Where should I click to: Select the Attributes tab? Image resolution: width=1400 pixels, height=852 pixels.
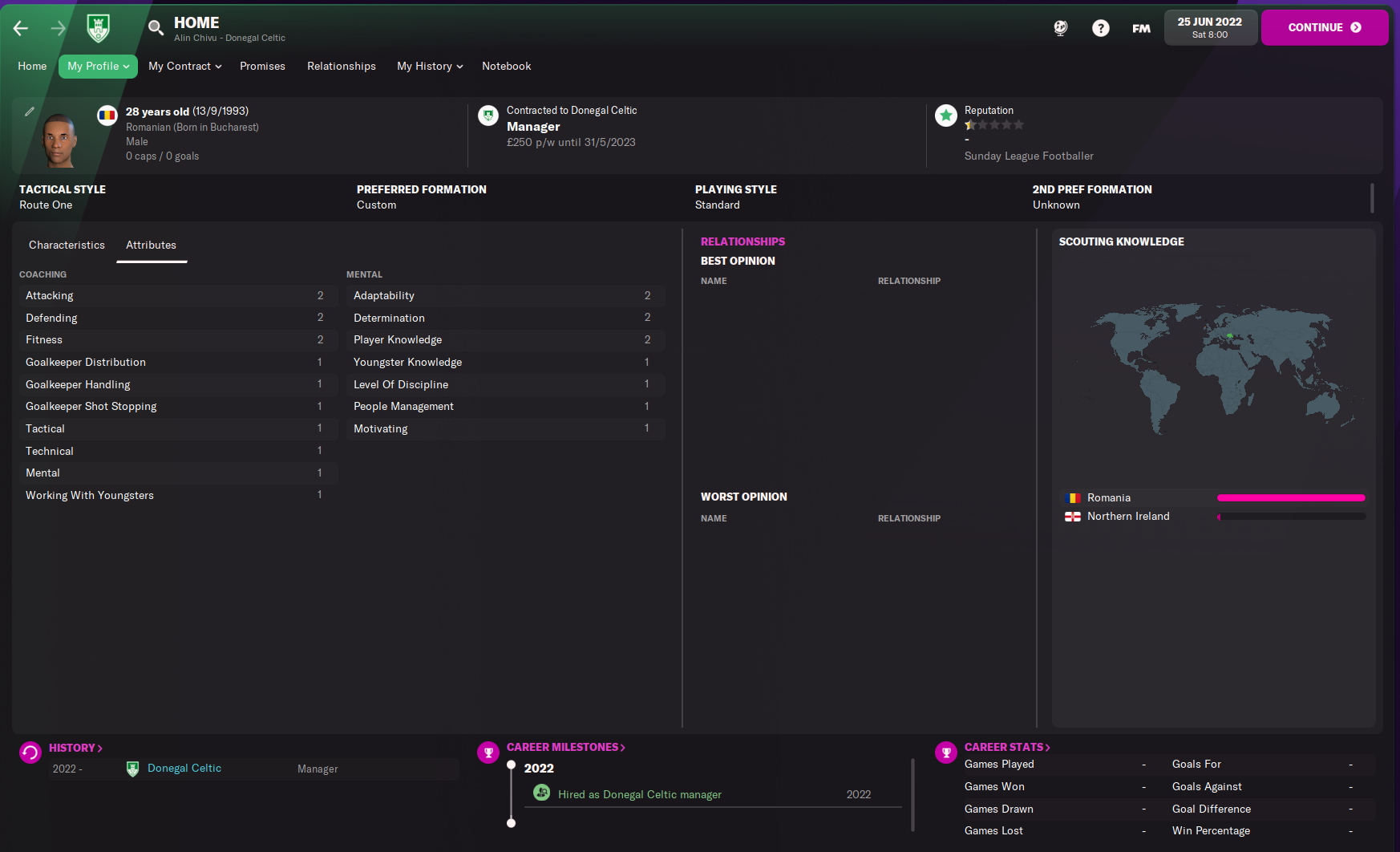(151, 245)
